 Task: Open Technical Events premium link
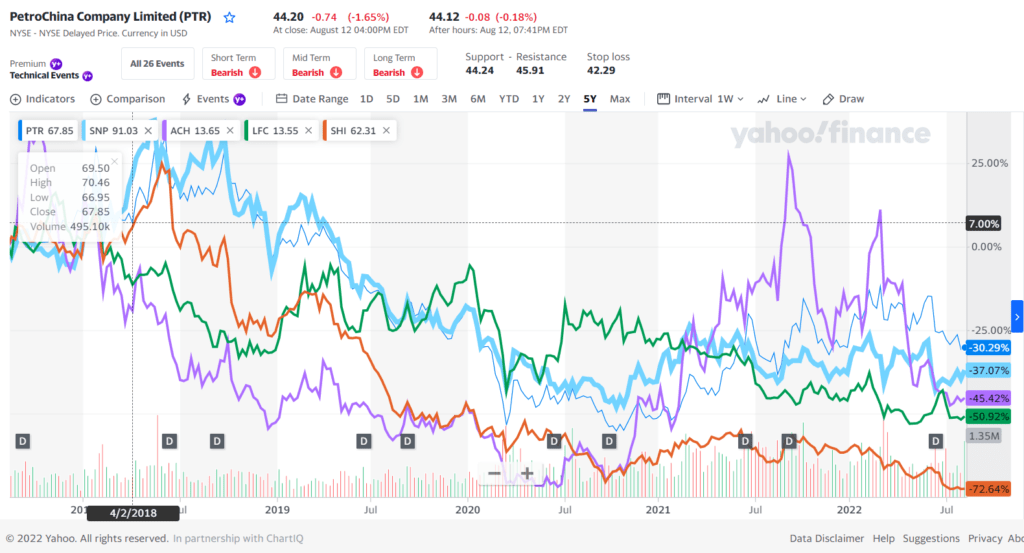[x=51, y=76]
